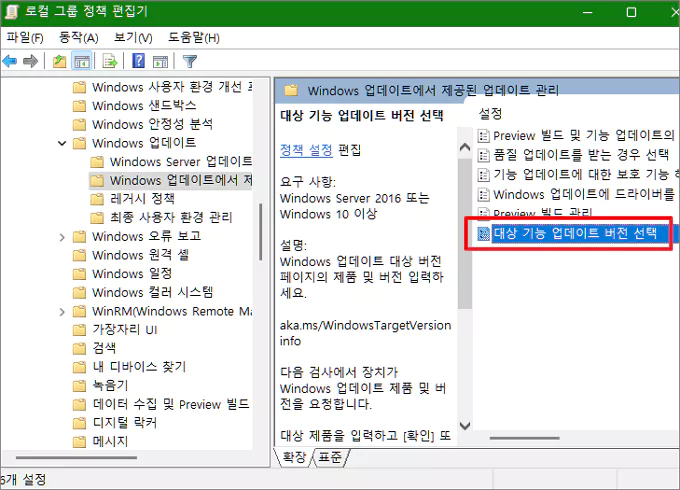Click folder icon beside 검색
Image resolution: width=680 pixels, height=490 pixels.
point(79,348)
